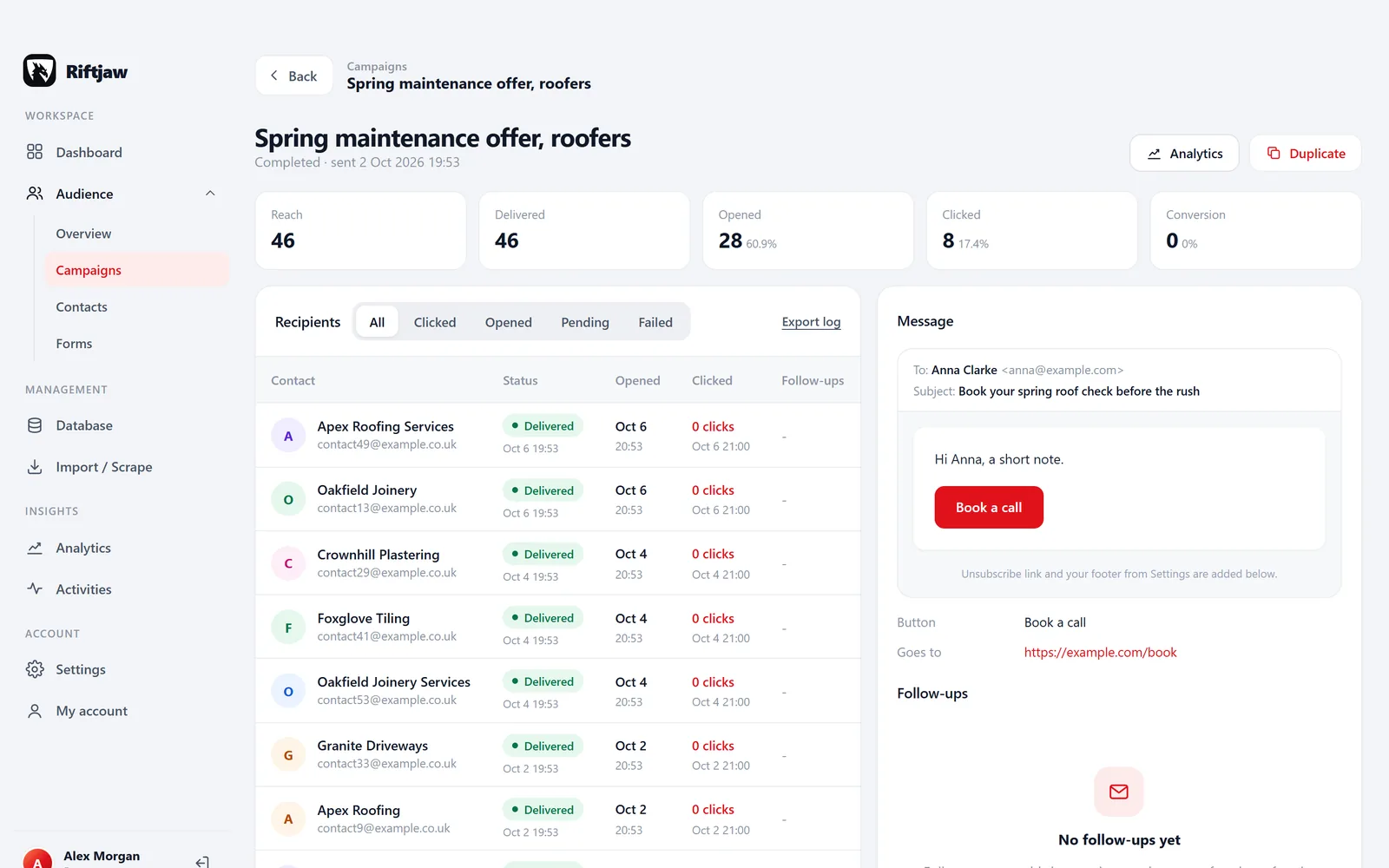Click the Activities pulse icon
The width and height of the screenshot is (1389, 868).
pos(35,589)
